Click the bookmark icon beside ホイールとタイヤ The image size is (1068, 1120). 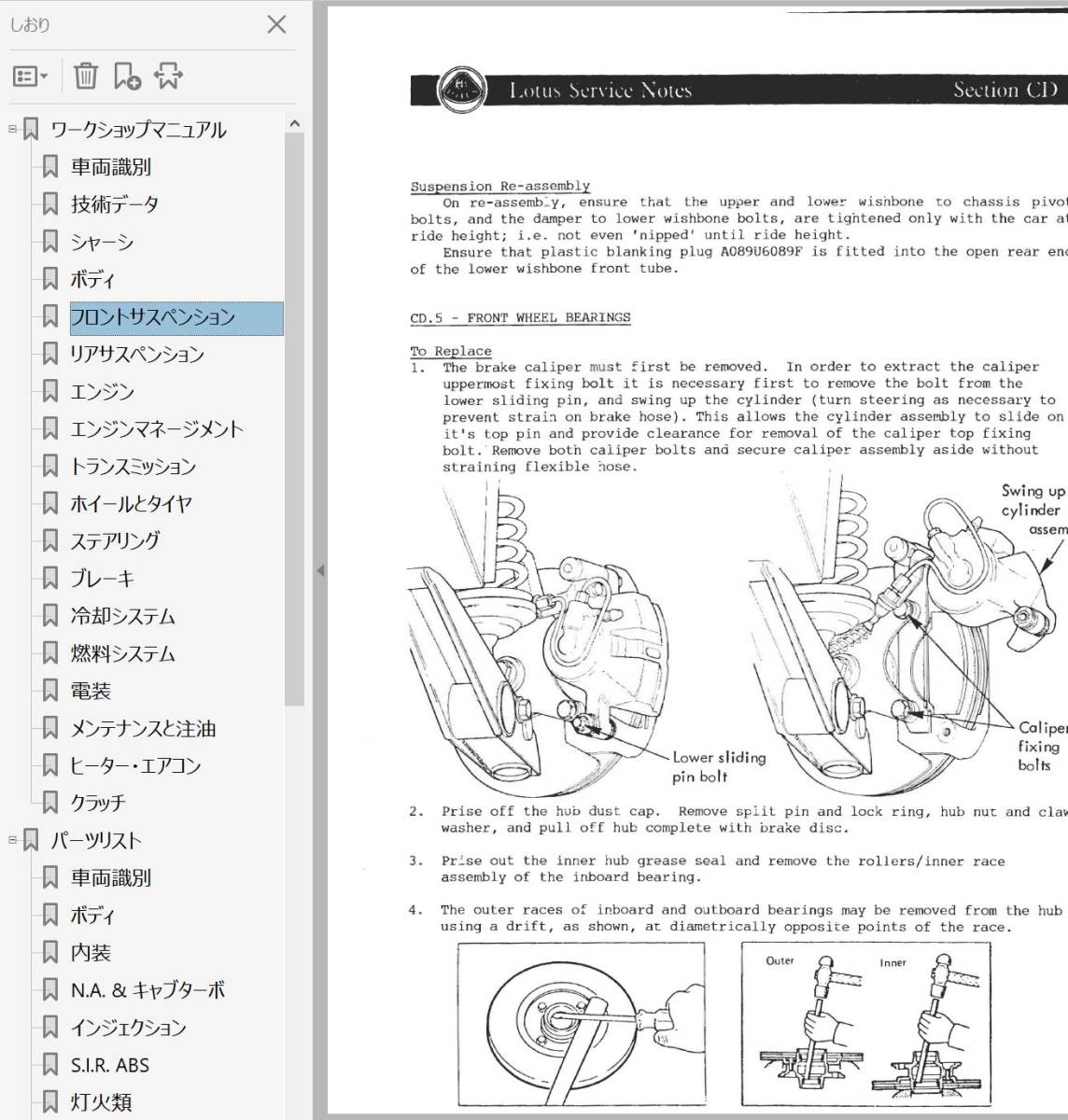(x=50, y=503)
